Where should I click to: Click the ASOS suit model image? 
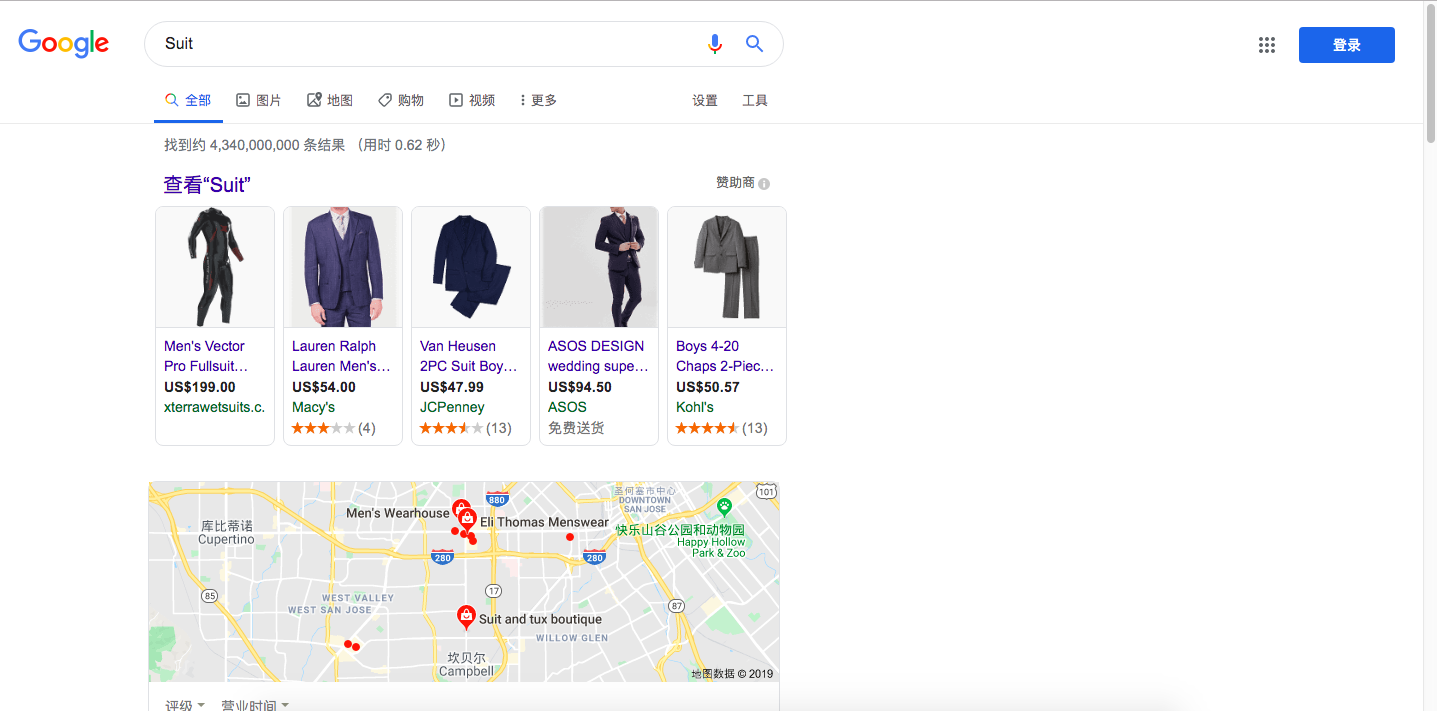point(599,267)
